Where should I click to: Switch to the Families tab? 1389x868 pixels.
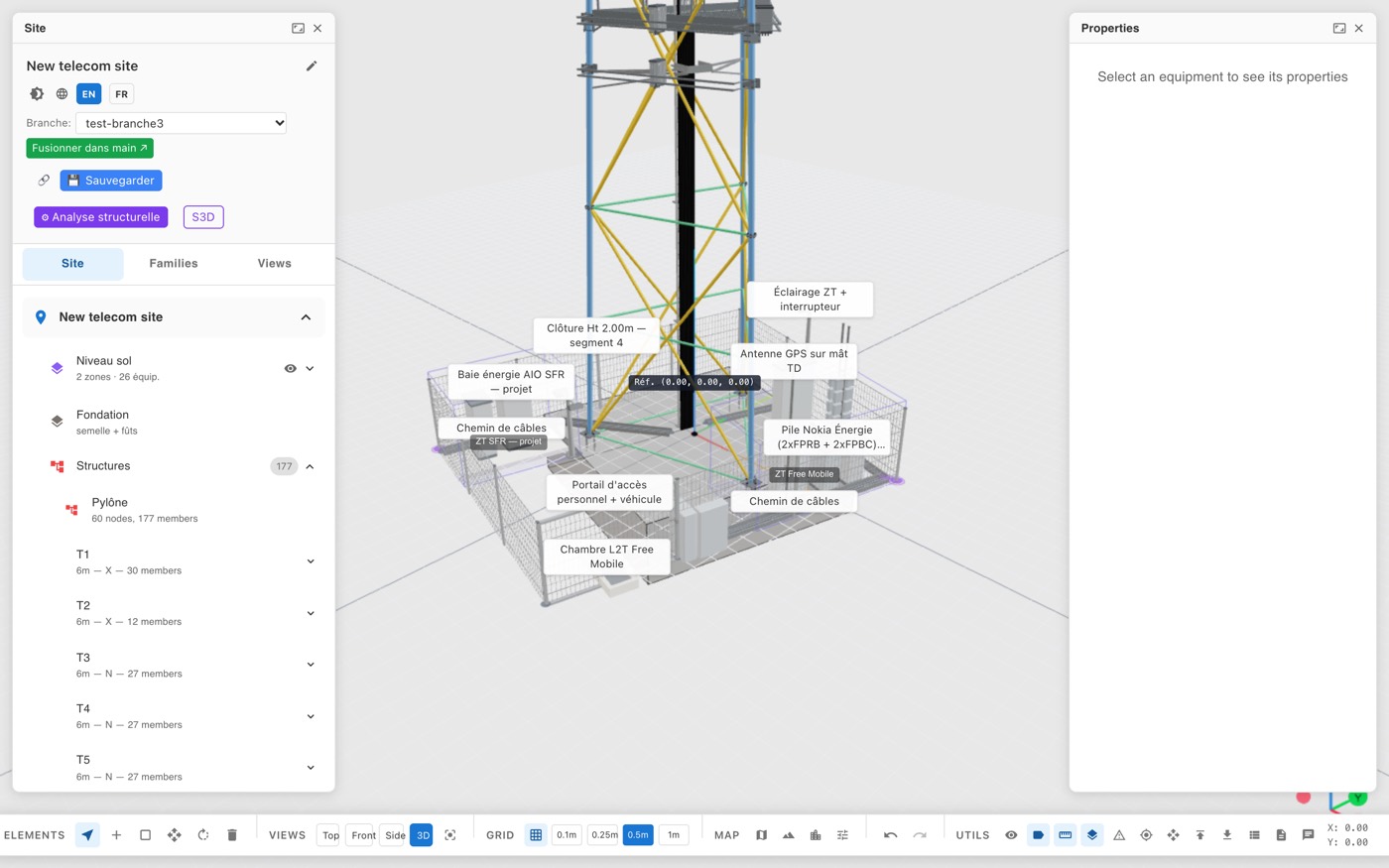pyautogui.click(x=174, y=264)
